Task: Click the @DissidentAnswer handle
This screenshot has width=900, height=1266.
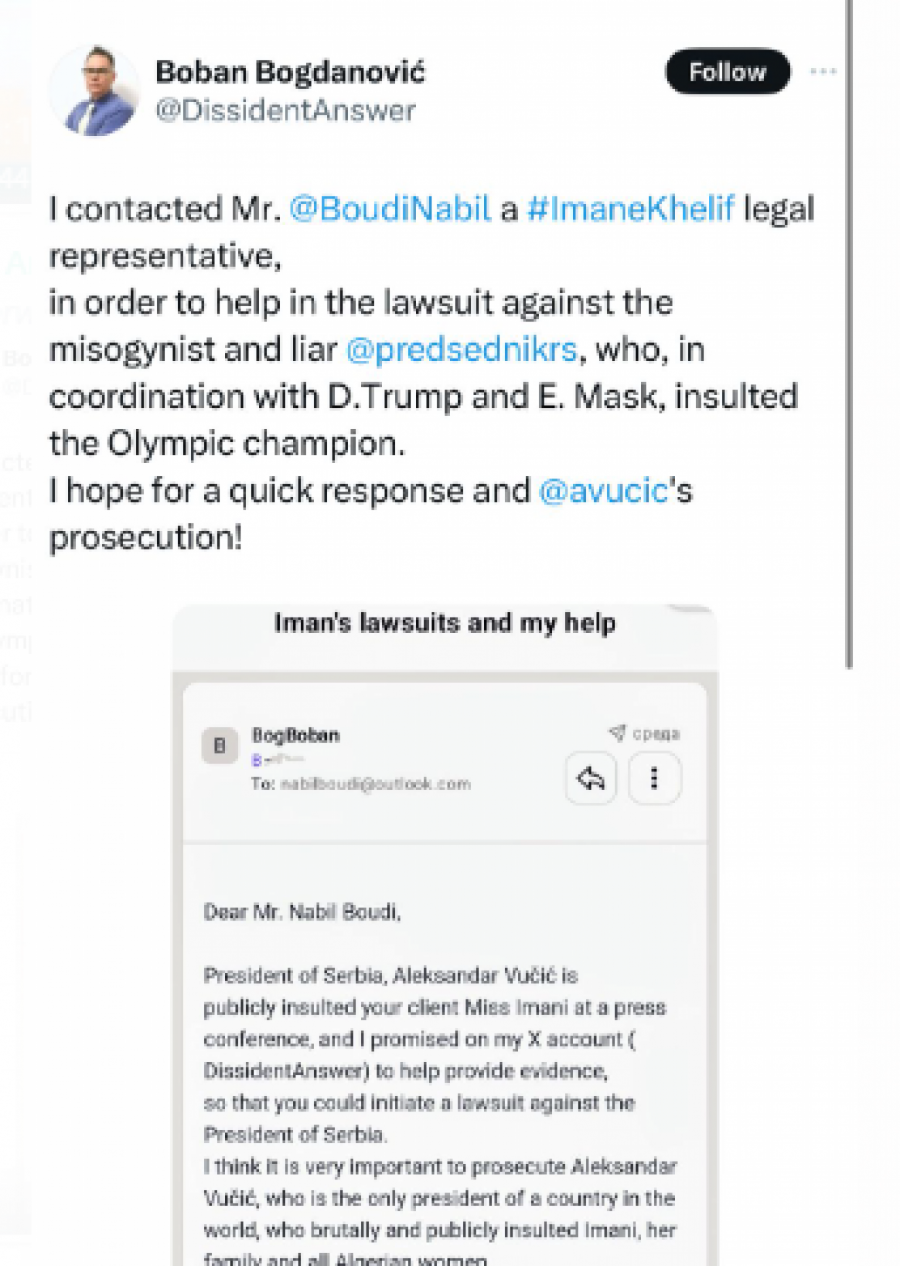Action: (285, 110)
